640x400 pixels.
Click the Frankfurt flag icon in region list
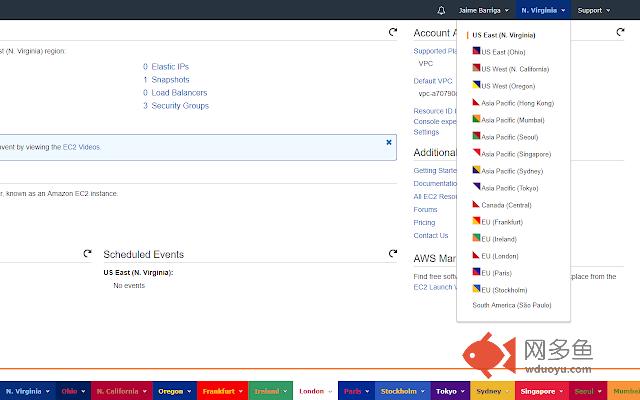coord(476,221)
